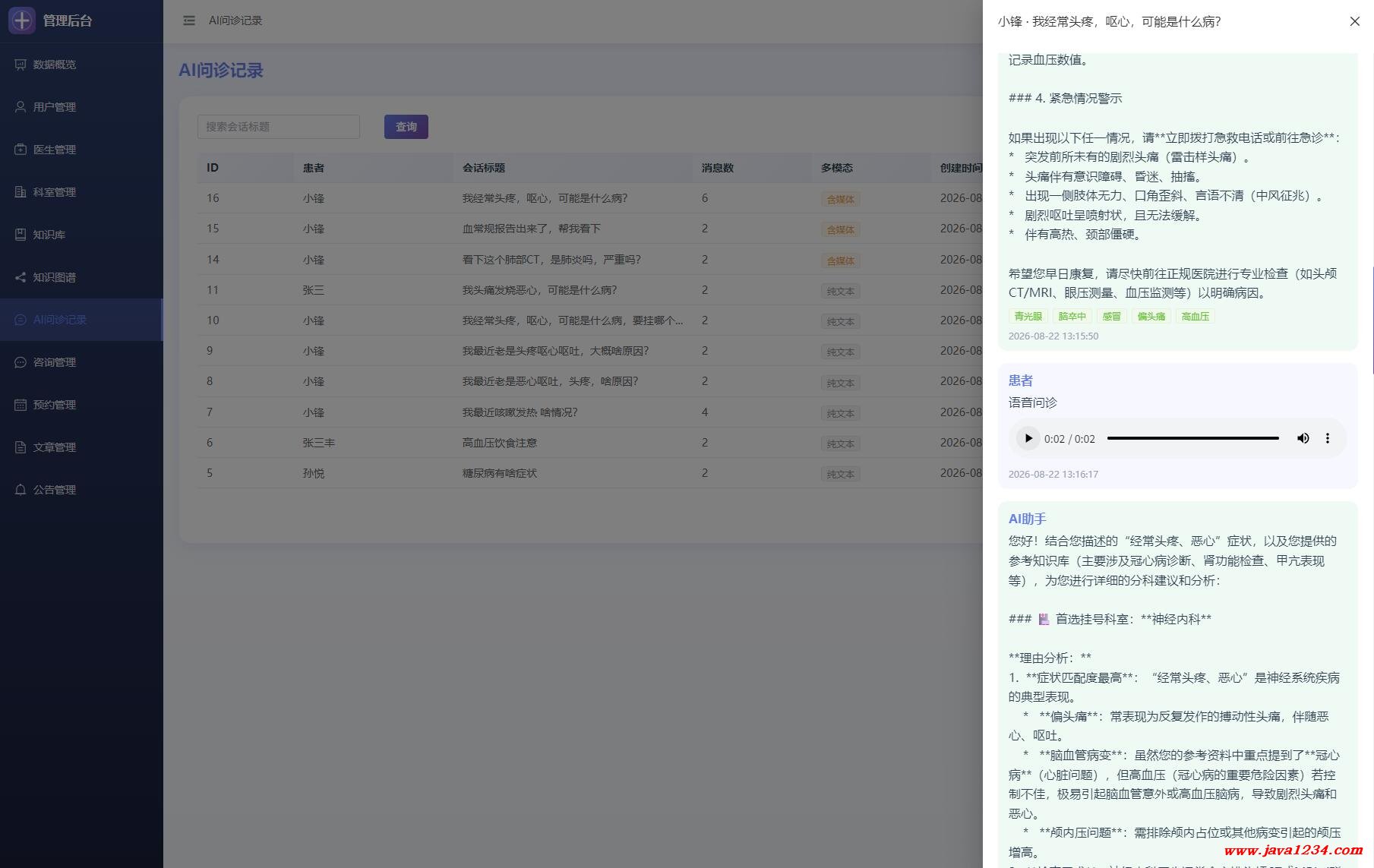Click the 文章管理 document icon
This screenshot has height=868, width=1374.
coord(21,447)
